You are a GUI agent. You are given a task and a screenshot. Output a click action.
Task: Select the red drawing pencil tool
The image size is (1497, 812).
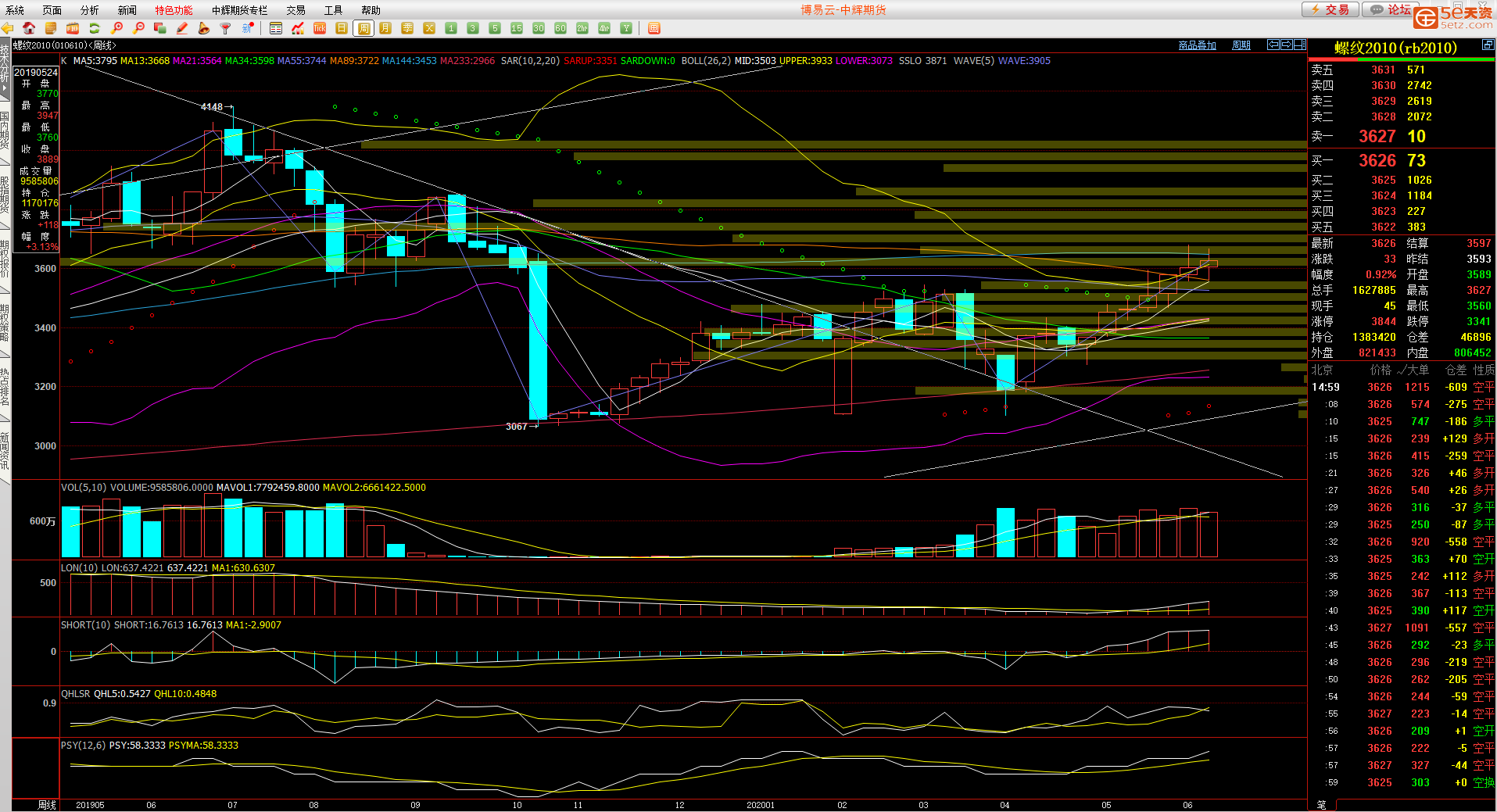(x=182, y=28)
